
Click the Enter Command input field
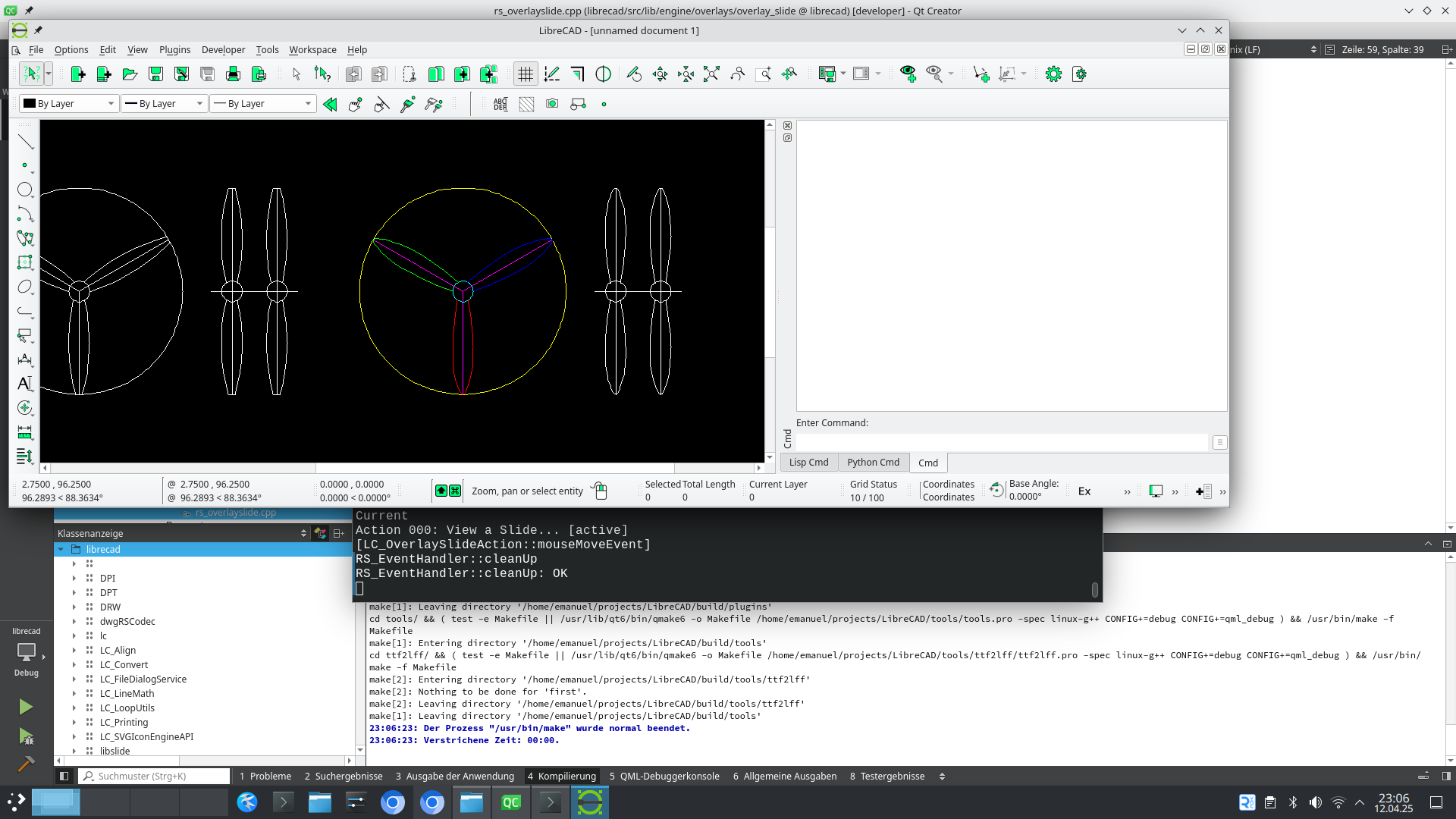pyautogui.click(x=1001, y=442)
